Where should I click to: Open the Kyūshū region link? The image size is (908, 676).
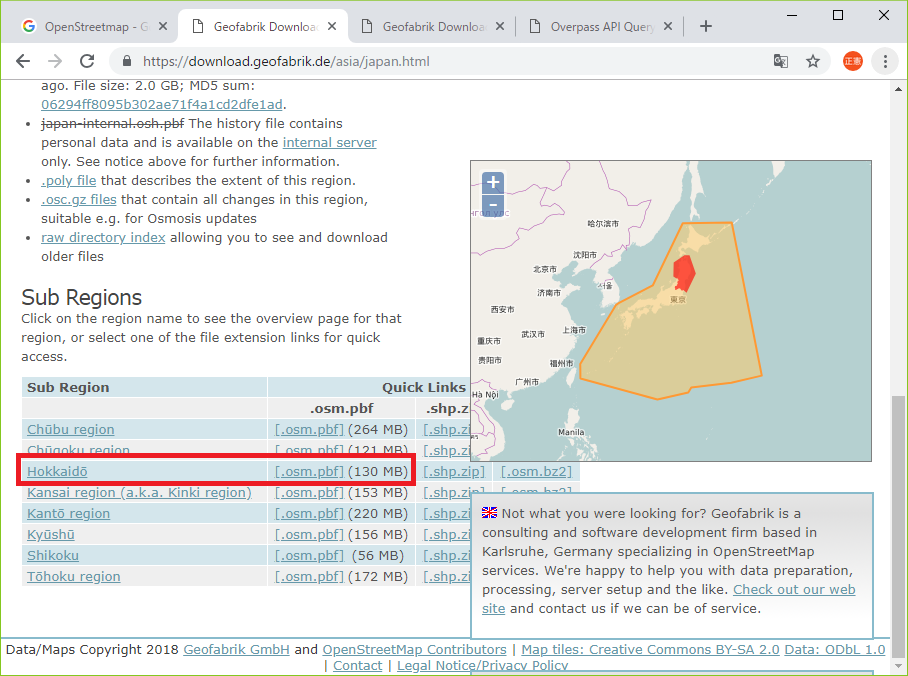tap(51, 535)
